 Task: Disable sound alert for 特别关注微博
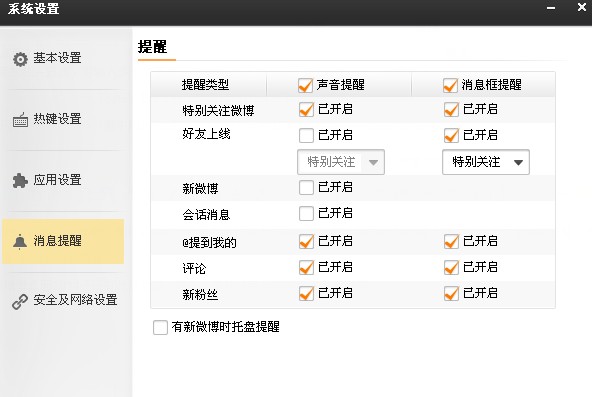click(x=306, y=110)
